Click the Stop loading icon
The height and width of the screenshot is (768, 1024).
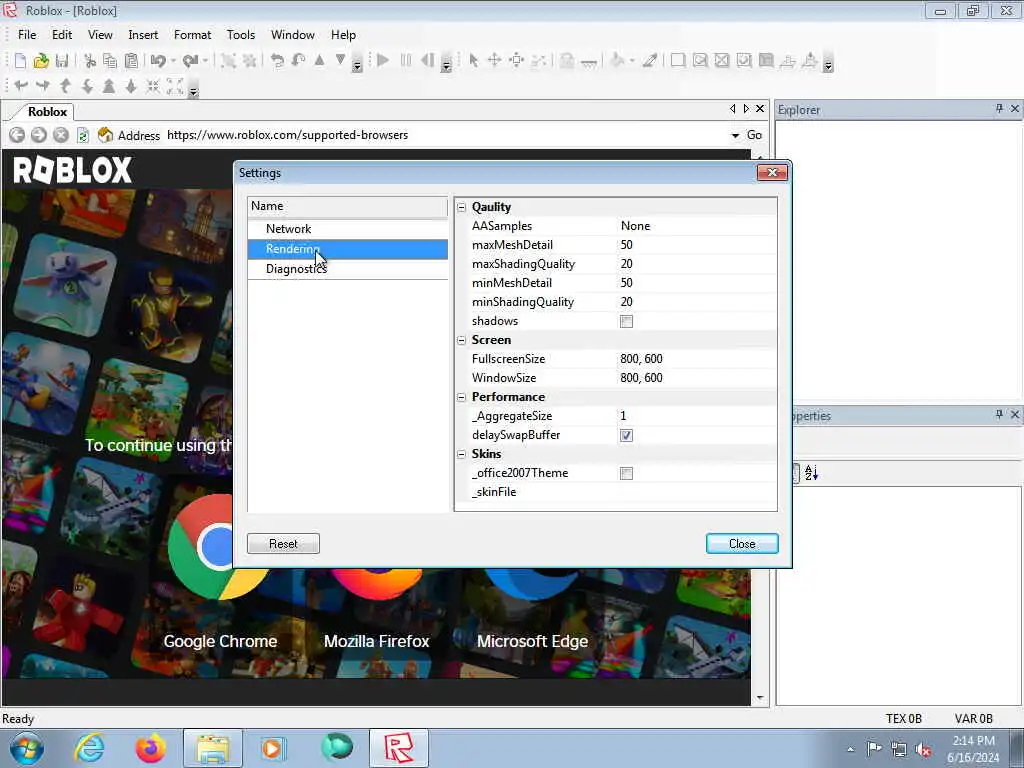click(x=61, y=135)
